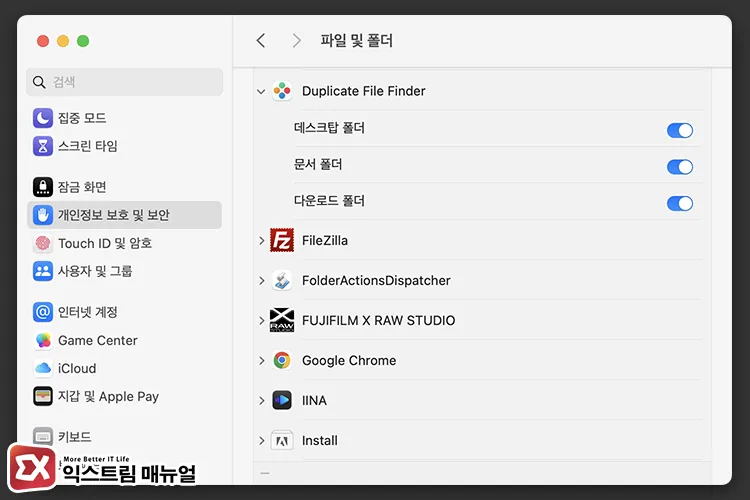750x500 pixels.
Task: Expand Install folder permissions
Action: pos(262,440)
